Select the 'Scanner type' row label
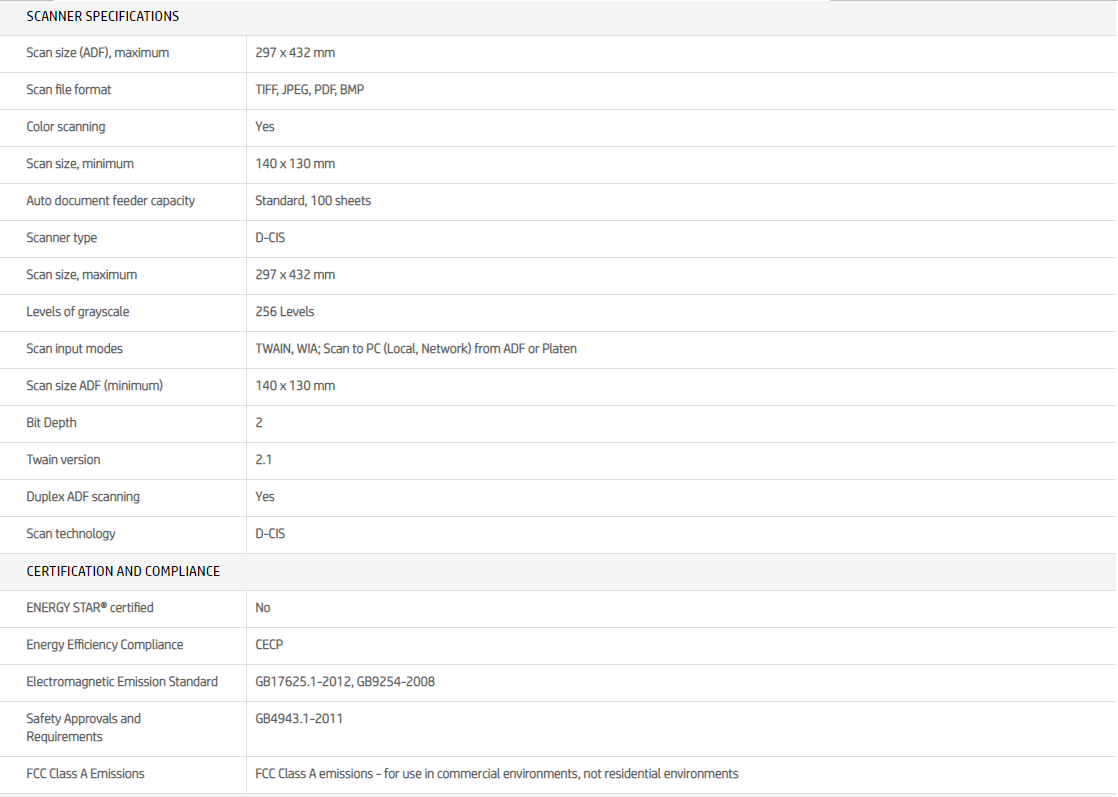1118x797 pixels. coord(62,238)
